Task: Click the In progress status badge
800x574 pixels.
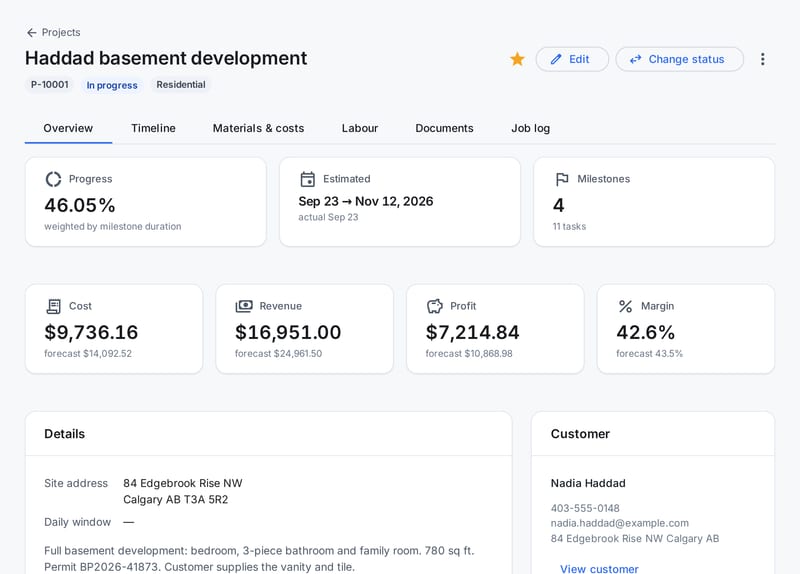Action: click(112, 85)
